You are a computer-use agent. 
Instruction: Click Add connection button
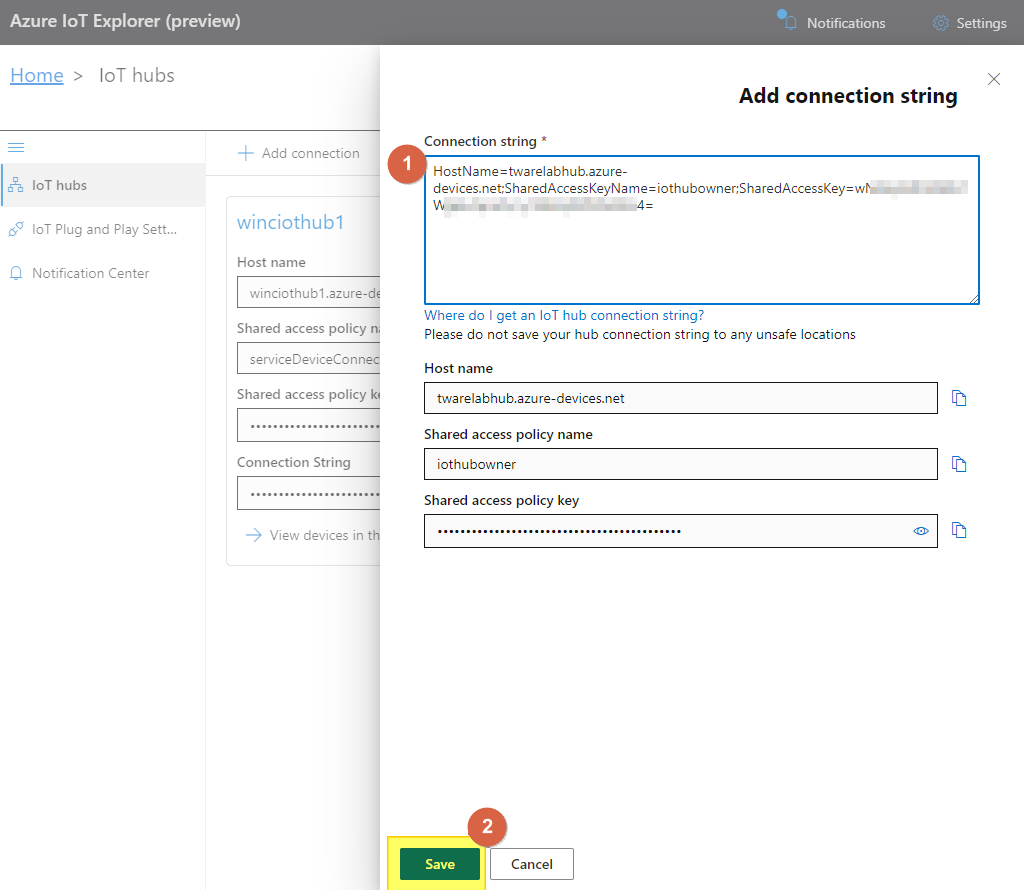[x=298, y=153]
